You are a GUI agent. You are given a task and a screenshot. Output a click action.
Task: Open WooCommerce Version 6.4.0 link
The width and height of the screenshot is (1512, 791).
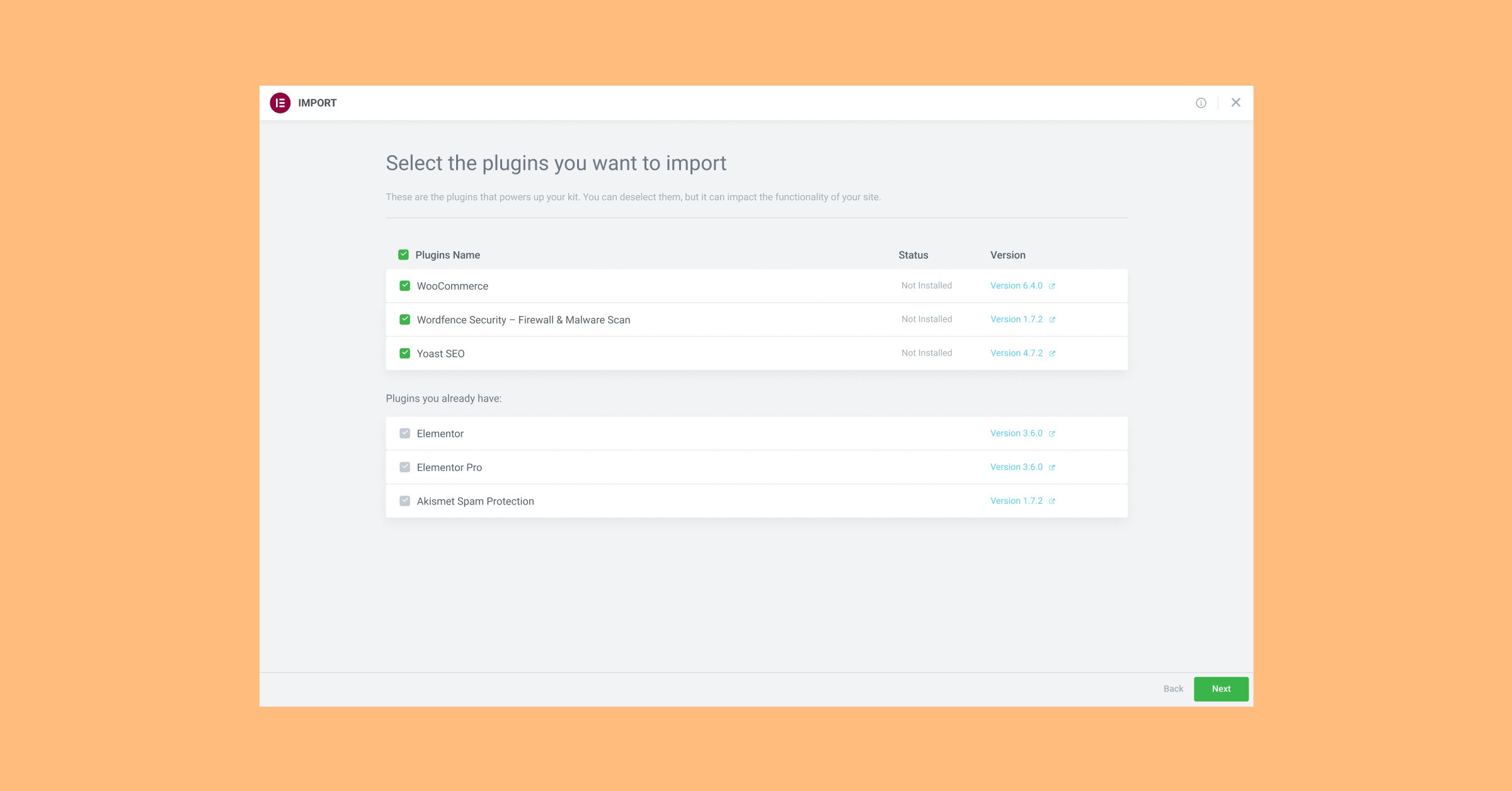pyautogui.click(x=1016, y=286)
